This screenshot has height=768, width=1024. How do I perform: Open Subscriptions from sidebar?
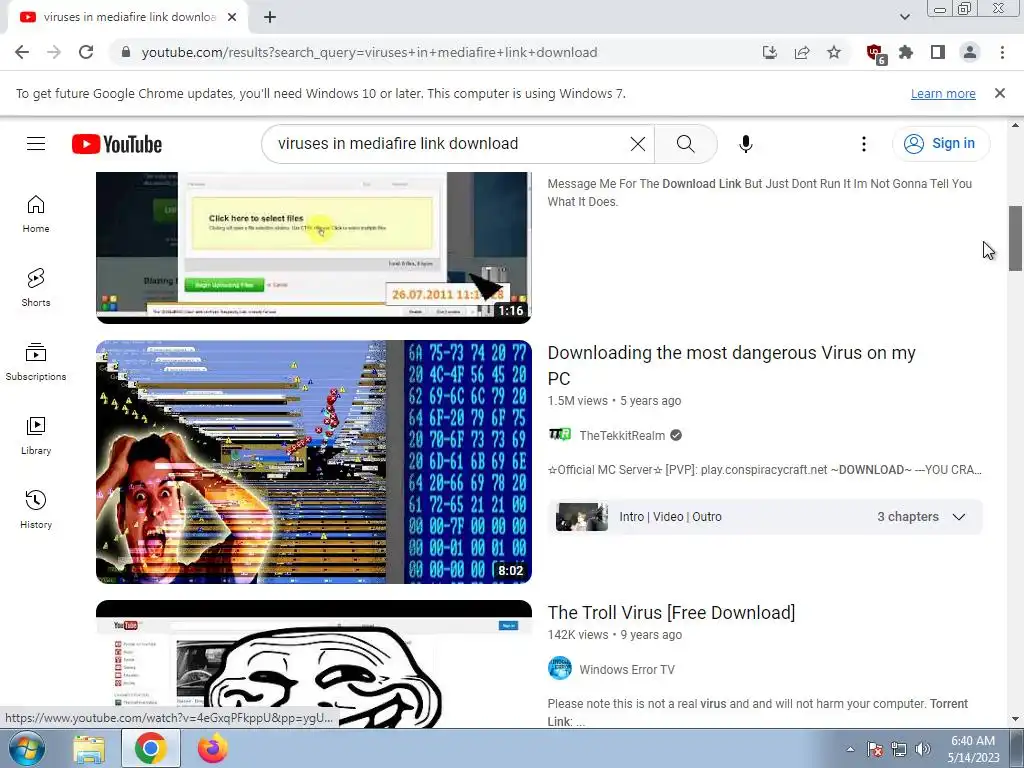click(x=36, y=362)
